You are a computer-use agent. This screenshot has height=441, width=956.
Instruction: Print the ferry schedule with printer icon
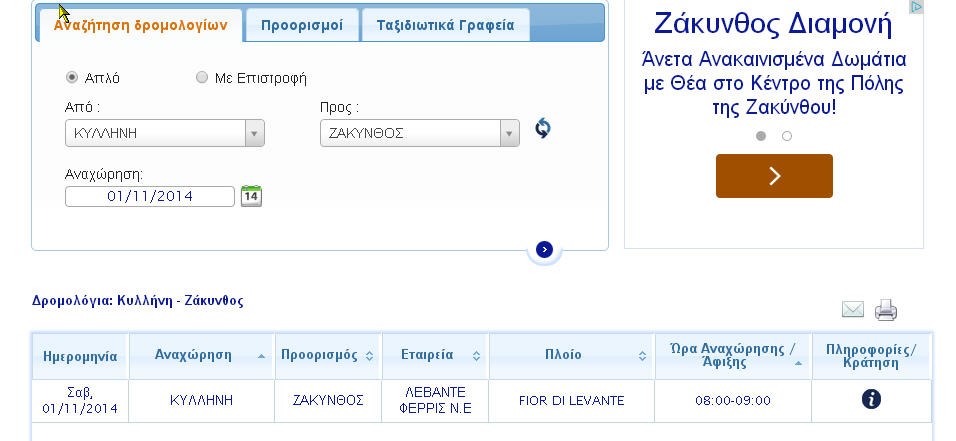[x=886, y=310]
